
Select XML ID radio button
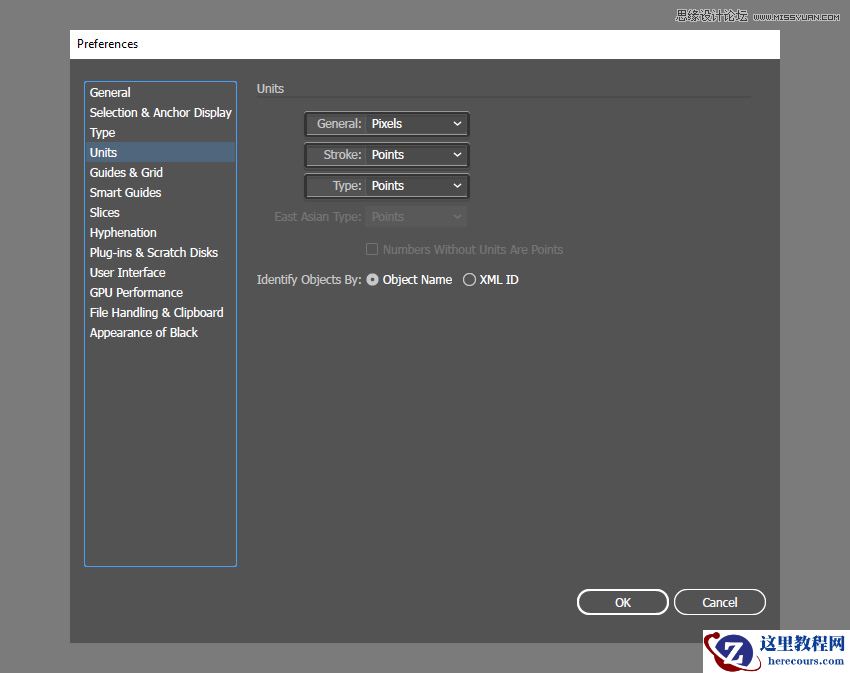469,280
